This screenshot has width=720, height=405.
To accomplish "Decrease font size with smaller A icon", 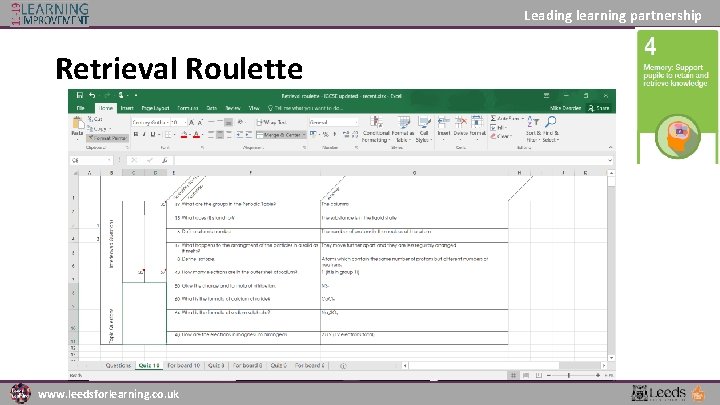I will pyautogui.click(x=200, y=123).
